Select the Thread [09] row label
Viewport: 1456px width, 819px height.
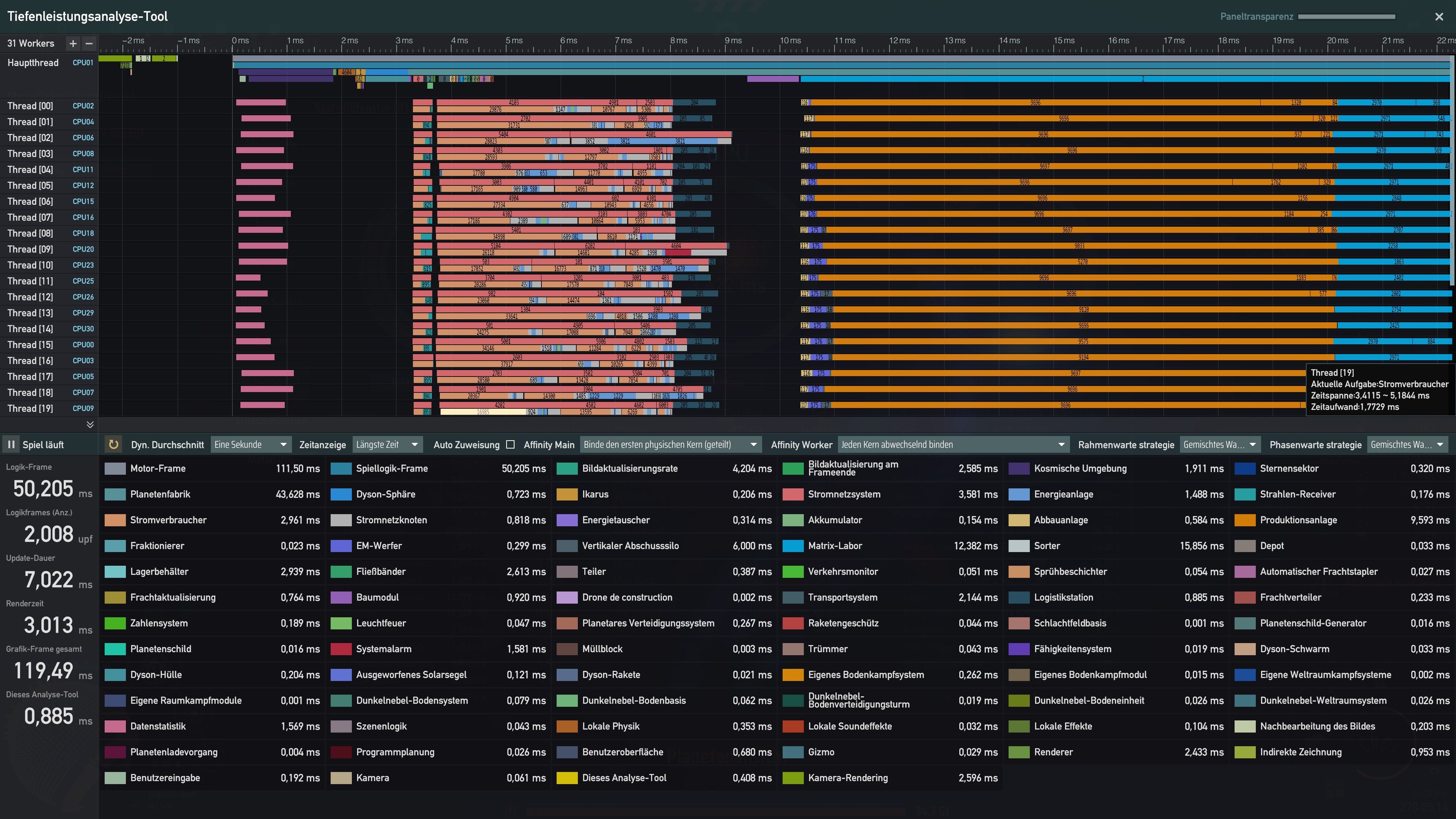30,249
